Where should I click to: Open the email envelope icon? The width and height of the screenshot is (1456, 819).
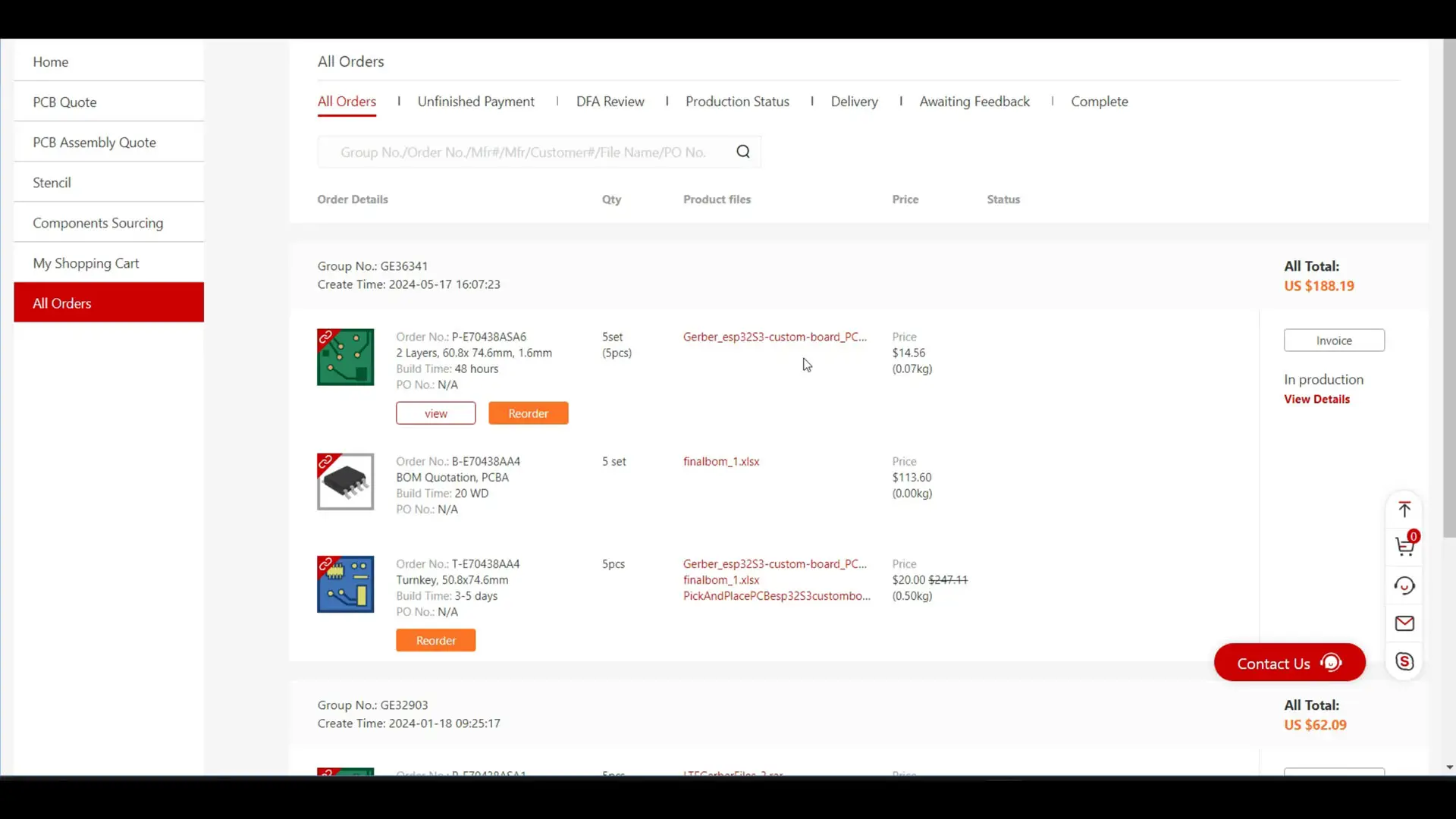coord(1404,623)
